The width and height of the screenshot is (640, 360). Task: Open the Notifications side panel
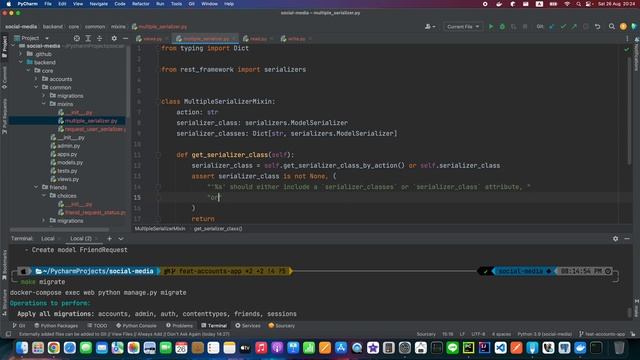pyautogui.click(x=637, y=55)
